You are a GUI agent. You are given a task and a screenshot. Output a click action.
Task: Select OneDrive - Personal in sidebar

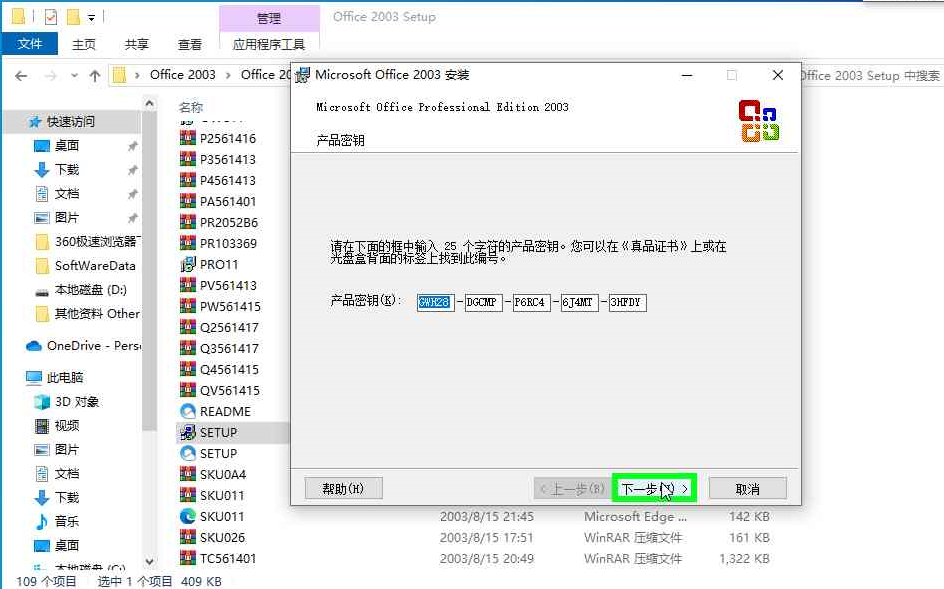[x=84, y=346]
